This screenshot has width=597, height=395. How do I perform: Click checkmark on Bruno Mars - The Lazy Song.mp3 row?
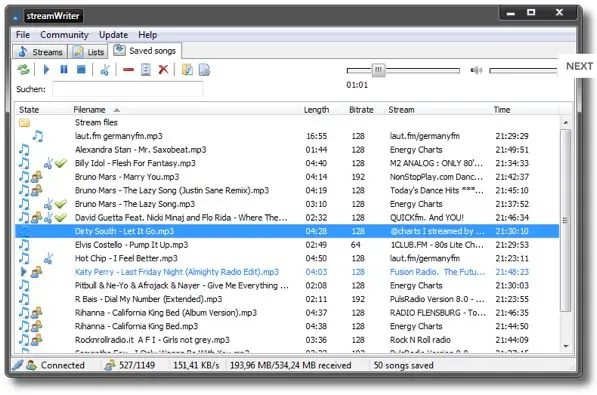(61, 204)
